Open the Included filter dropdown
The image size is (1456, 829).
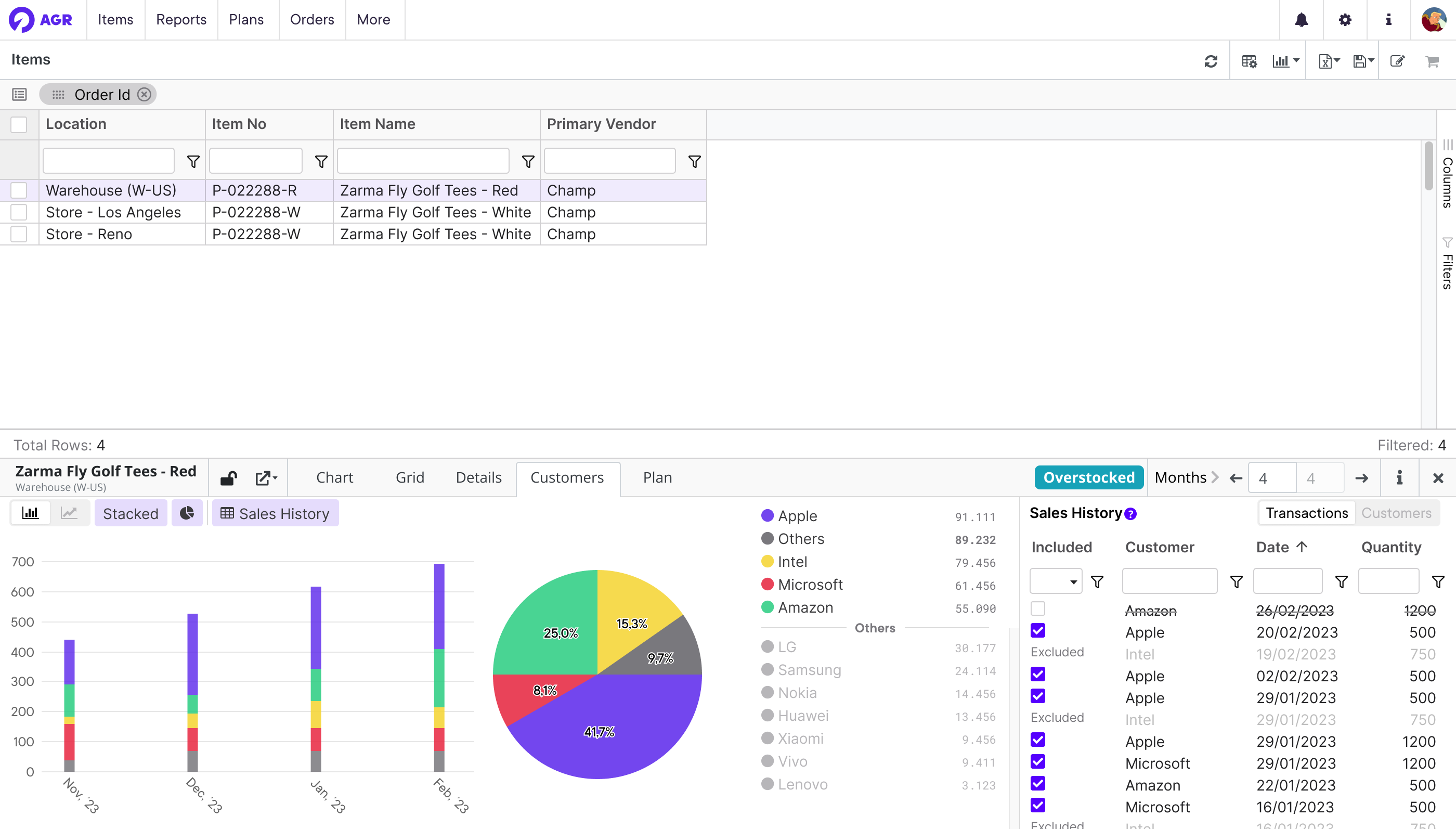click(1056, 581)
